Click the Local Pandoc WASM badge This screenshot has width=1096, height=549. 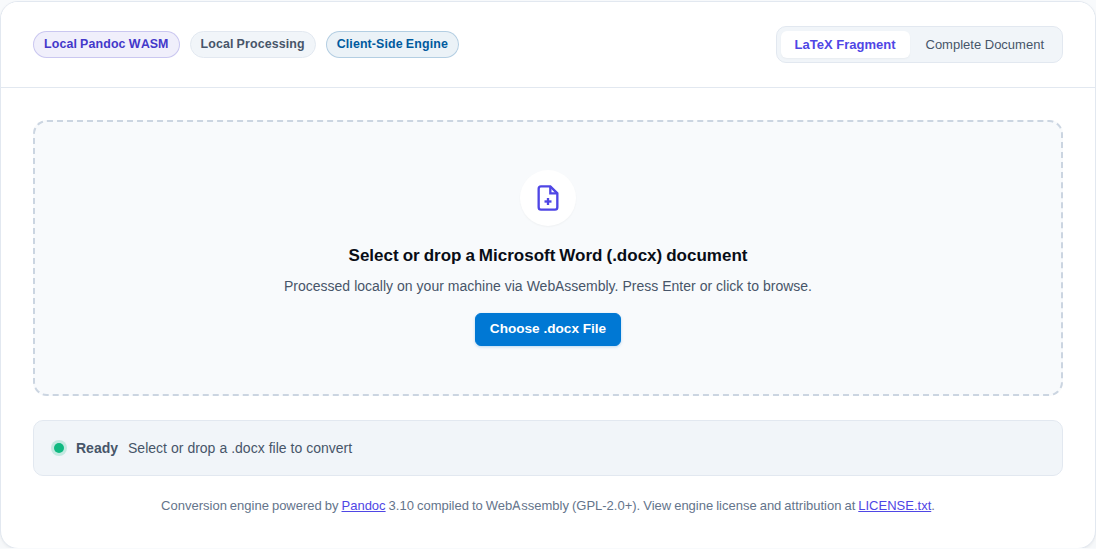click(x=106, y=44)
